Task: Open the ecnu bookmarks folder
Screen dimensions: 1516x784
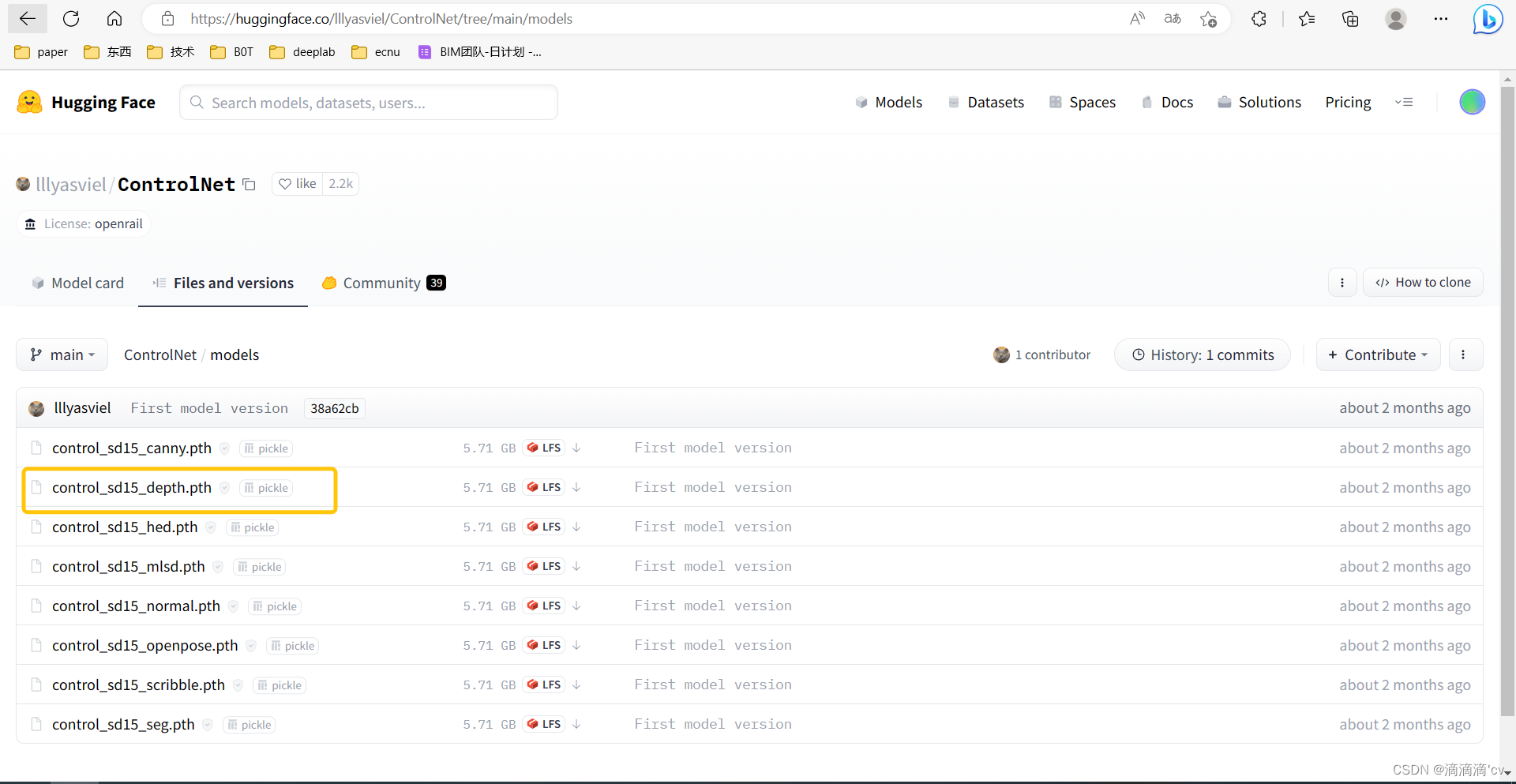Action: [376, 52]
